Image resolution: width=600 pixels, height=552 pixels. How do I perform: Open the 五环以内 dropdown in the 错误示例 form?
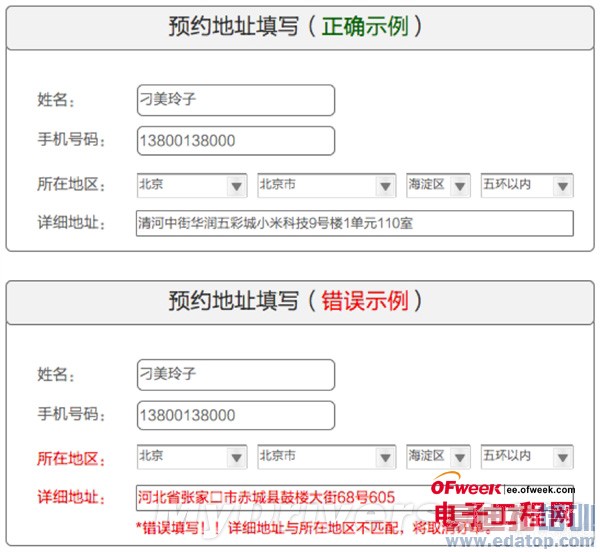[x=527, y=457]
